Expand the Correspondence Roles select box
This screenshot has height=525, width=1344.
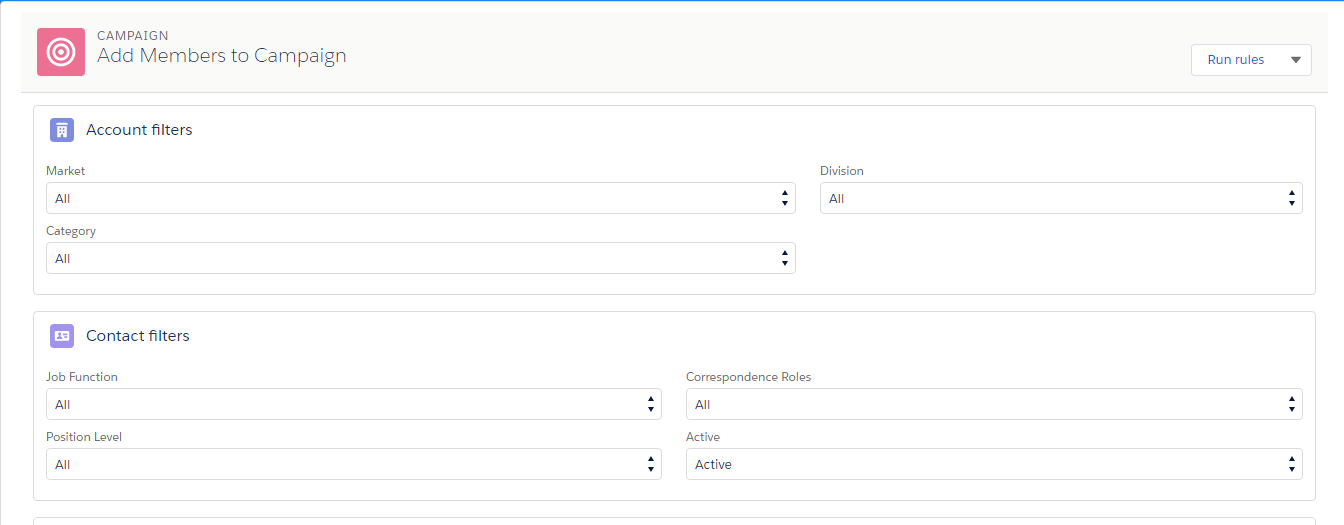[993, 404]
